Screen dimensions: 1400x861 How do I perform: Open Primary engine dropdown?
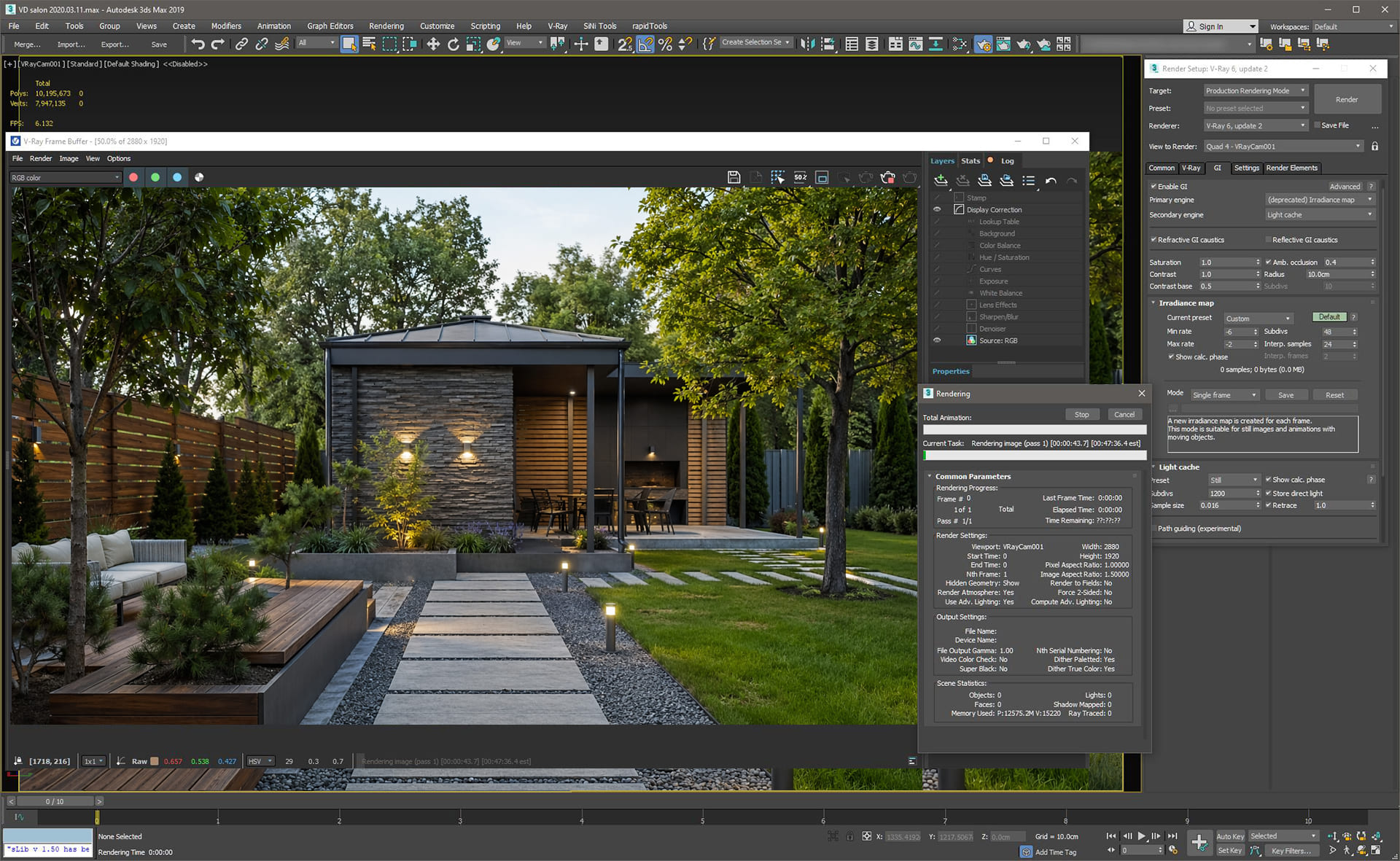[x=1320, y=200]
